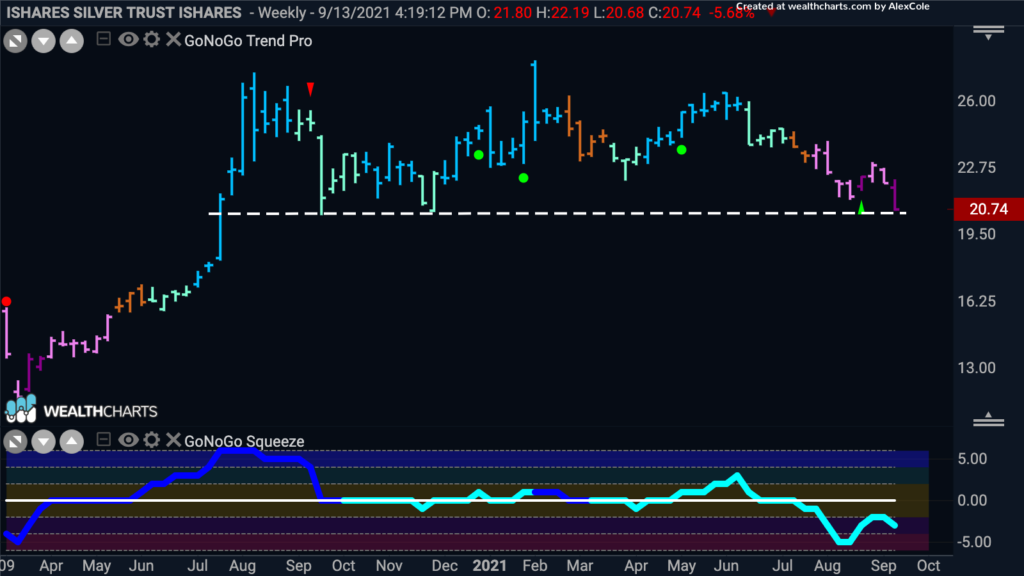Click the 22.75 price axis label
1024x576 pixels.
point(976,168)
